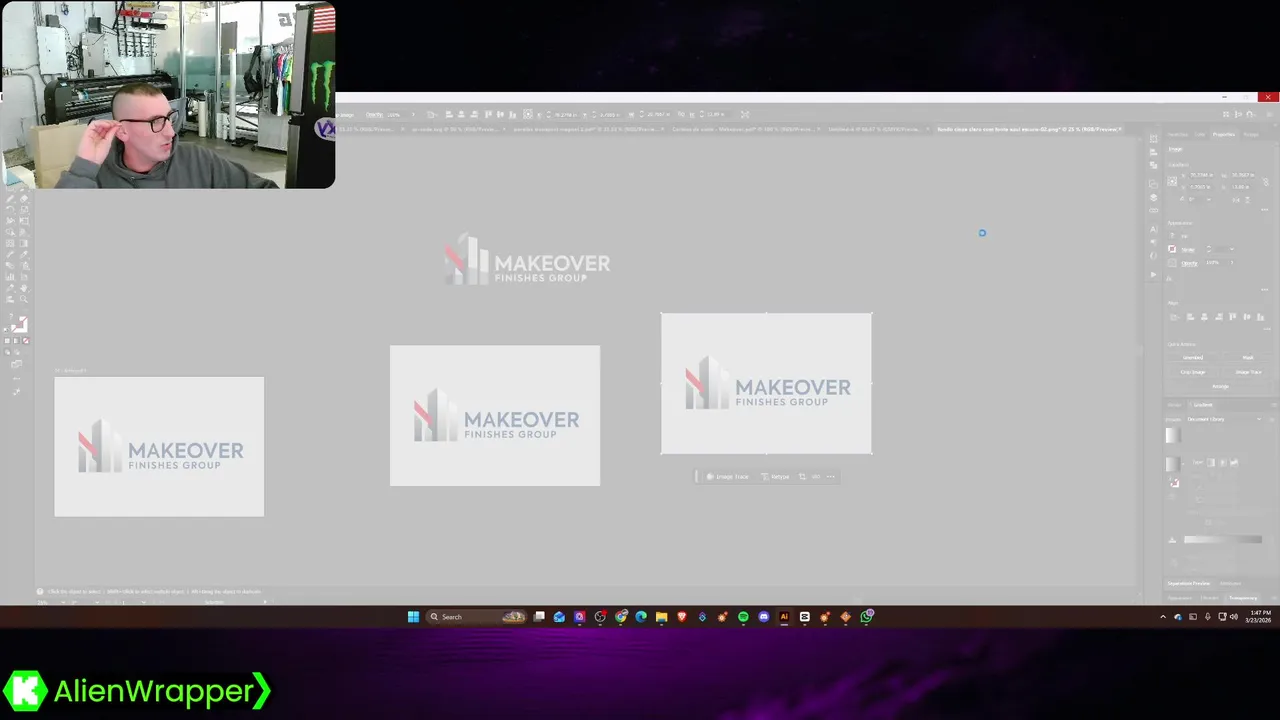Click Mask in Quick Actions
Screen dimensions: 1280x720
1248,357
